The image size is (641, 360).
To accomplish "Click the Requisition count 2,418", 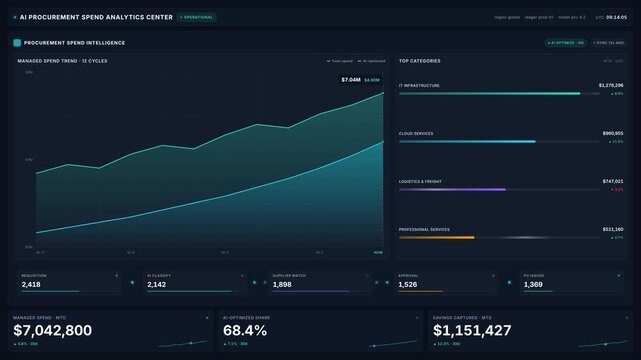I will (x=31, y=285).
